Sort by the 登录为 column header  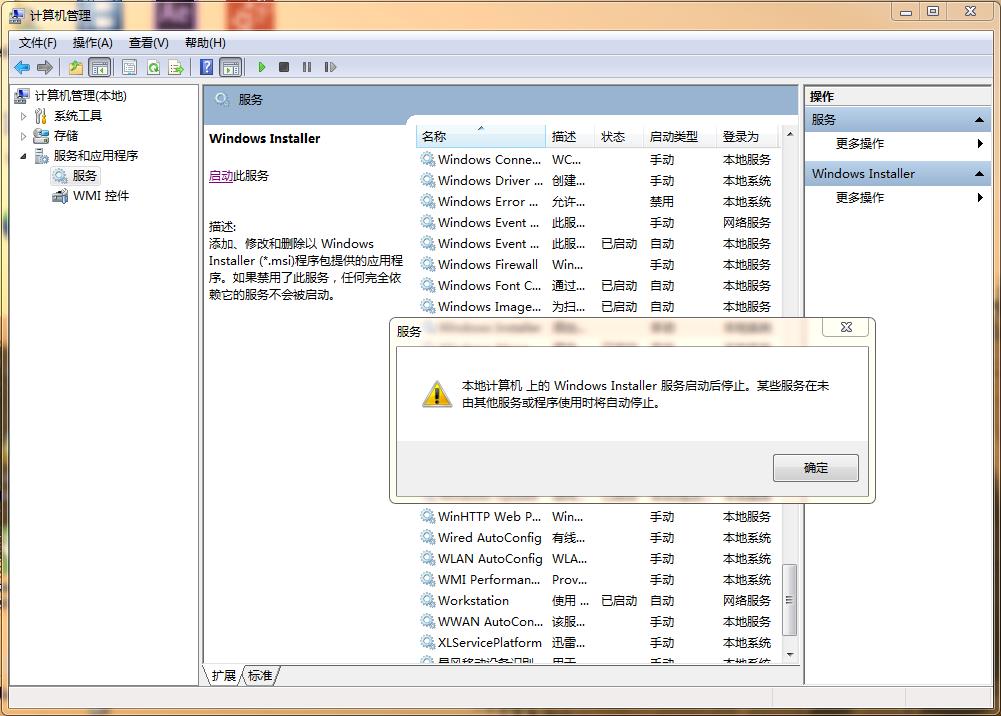pos(748,137)
